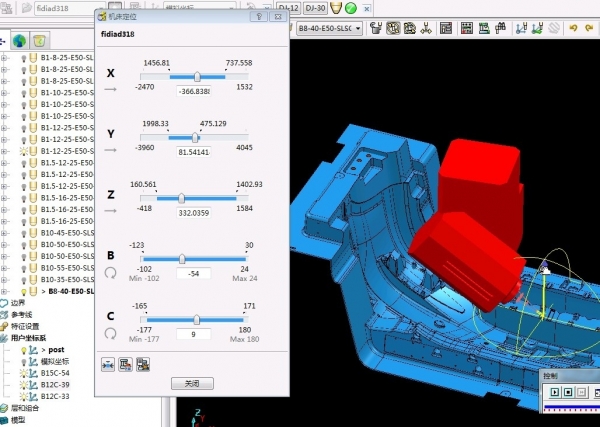Toggle visibility bulb of B12C-33 coordinate

point(24,396)
